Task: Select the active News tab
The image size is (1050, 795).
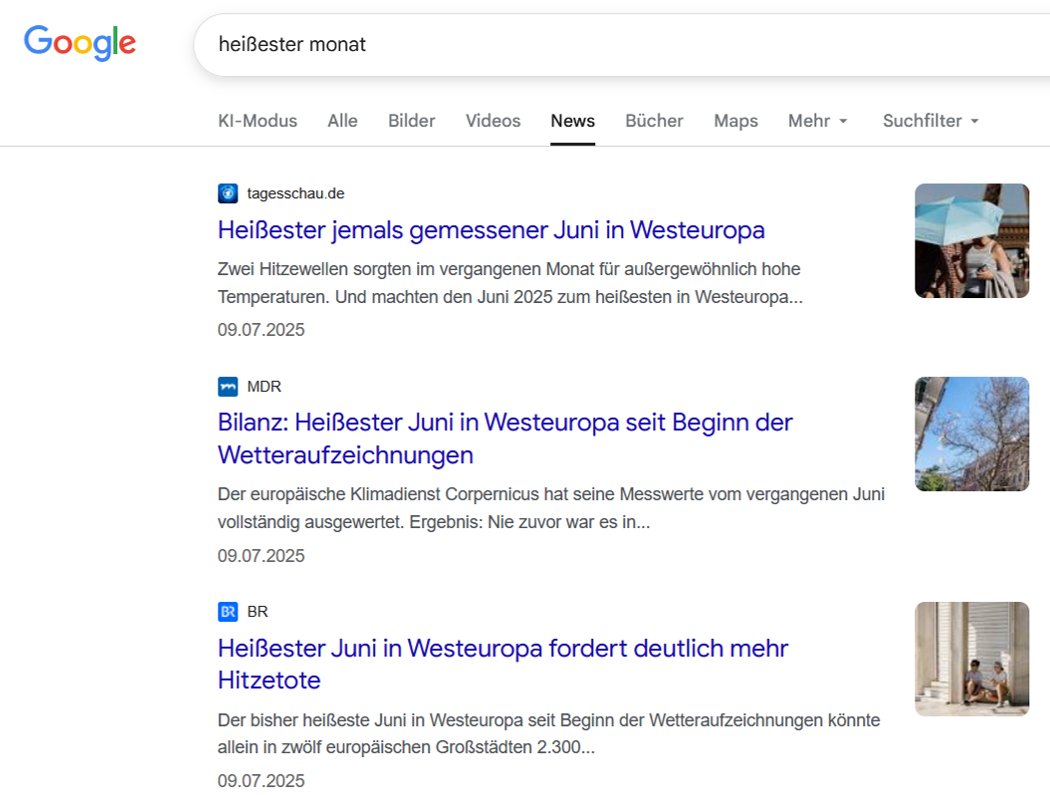Action: (x=572, y=120)
